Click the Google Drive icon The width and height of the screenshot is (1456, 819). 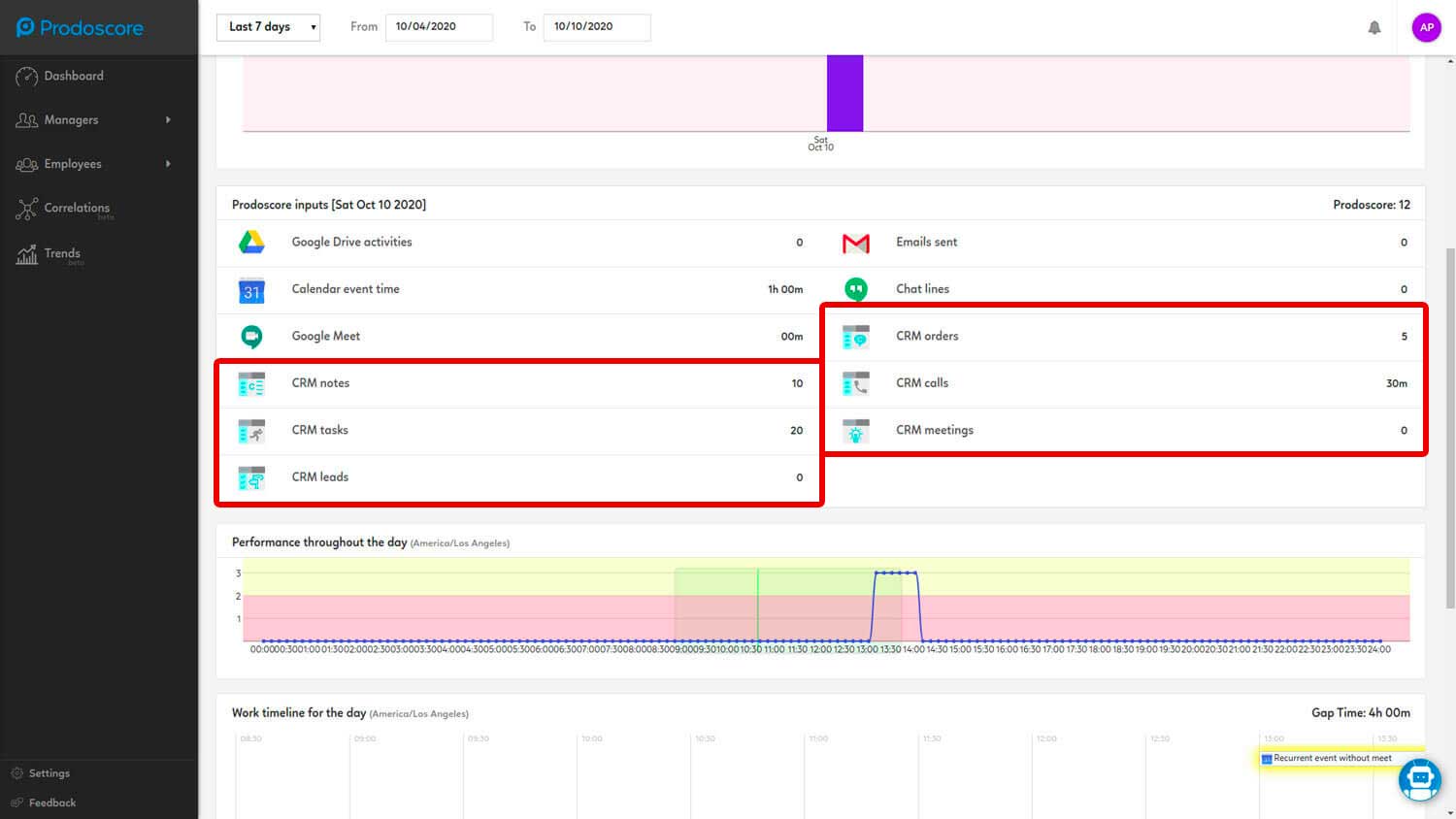251,243
